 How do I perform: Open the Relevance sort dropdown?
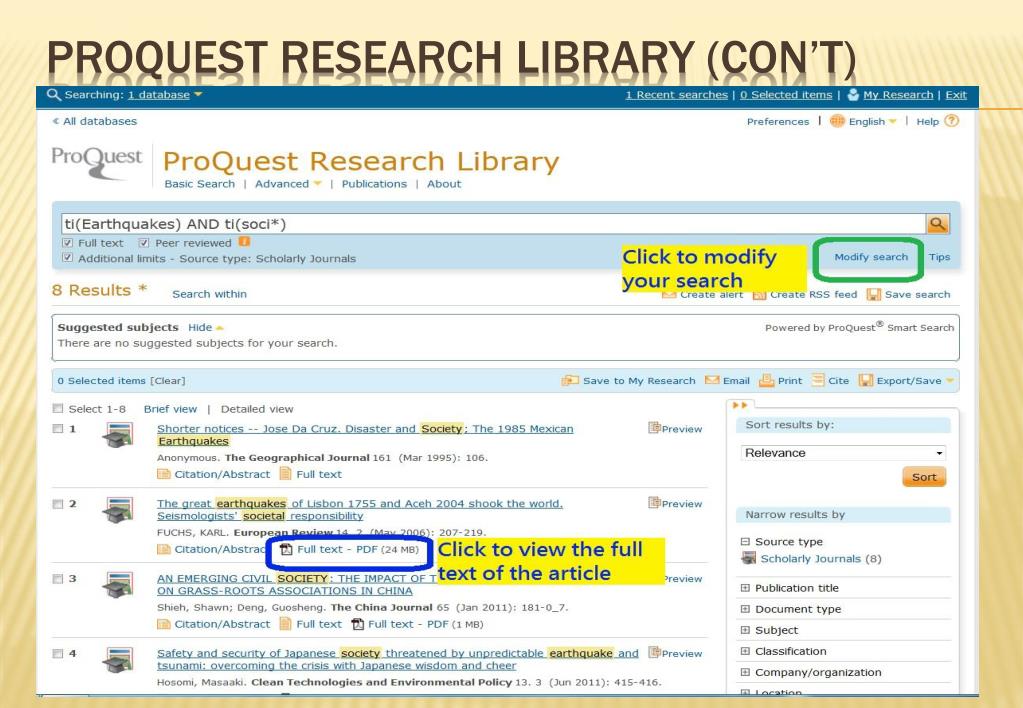[x=843, y=453]
